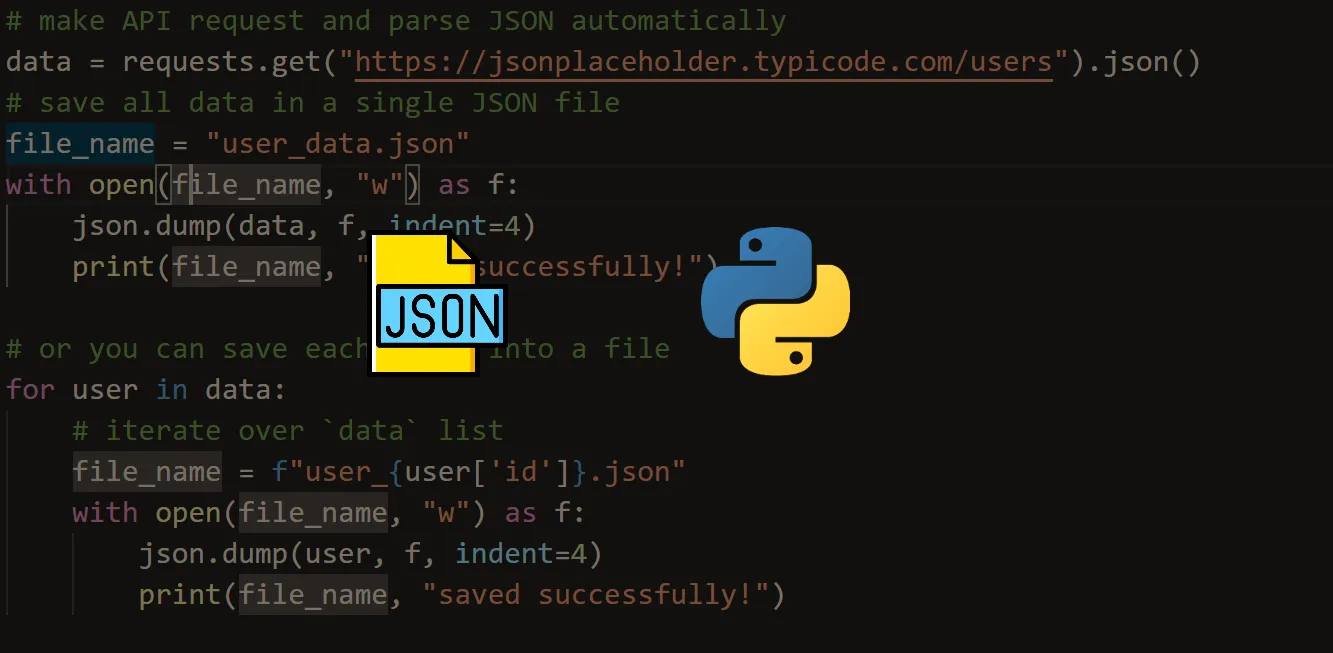Select the highlighted file_name variable definition
1333x653 pixels.
[x=80, y=143]
